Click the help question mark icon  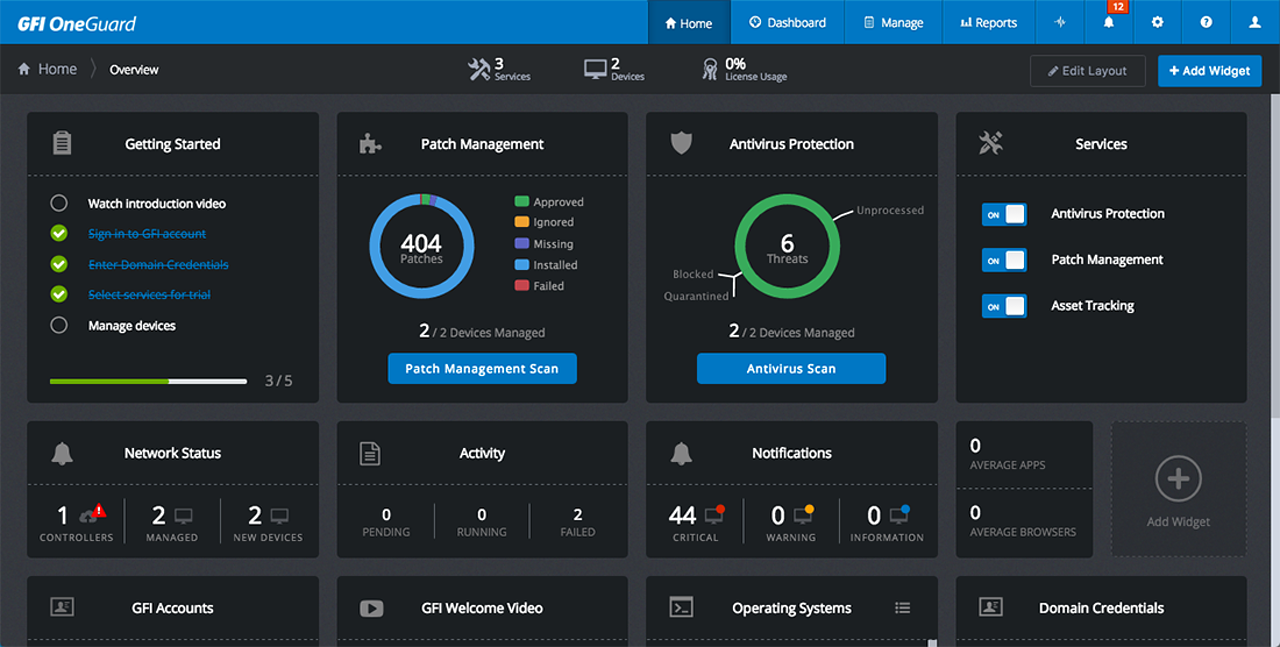(1206, 22)
